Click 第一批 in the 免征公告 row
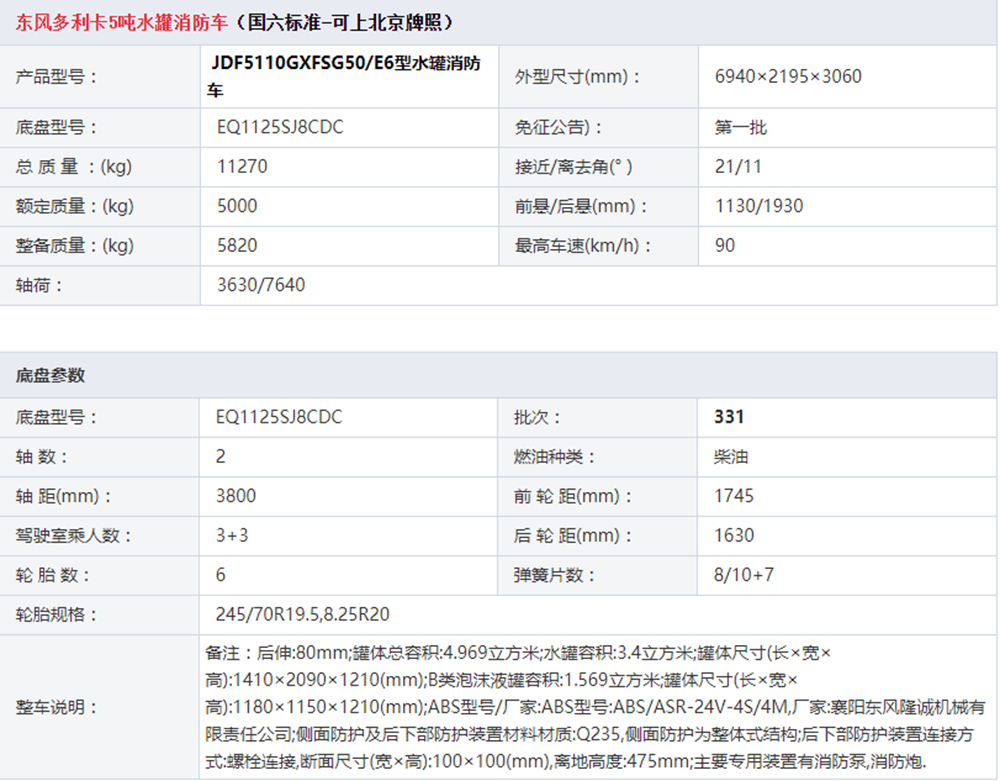Image resolution: width=1000 pixels, height=781 pixels. tap(740, 128)
